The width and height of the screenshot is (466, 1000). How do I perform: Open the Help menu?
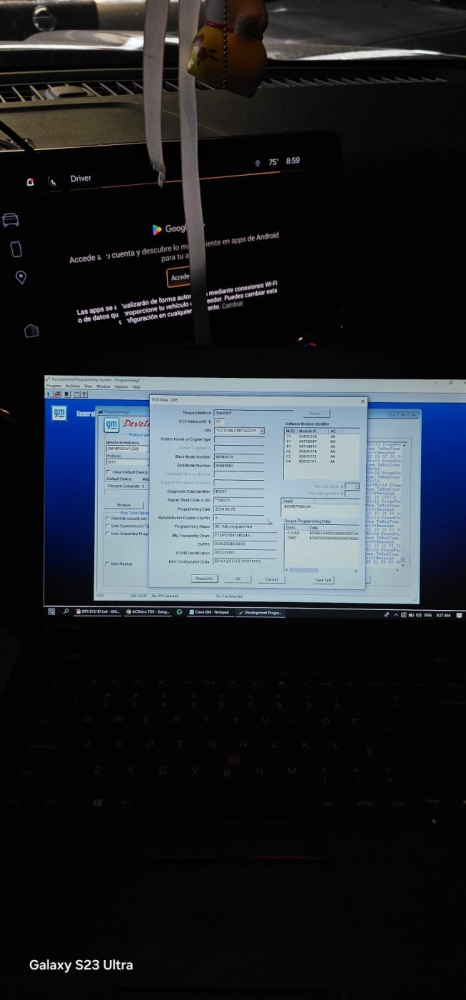coord(136,386)
